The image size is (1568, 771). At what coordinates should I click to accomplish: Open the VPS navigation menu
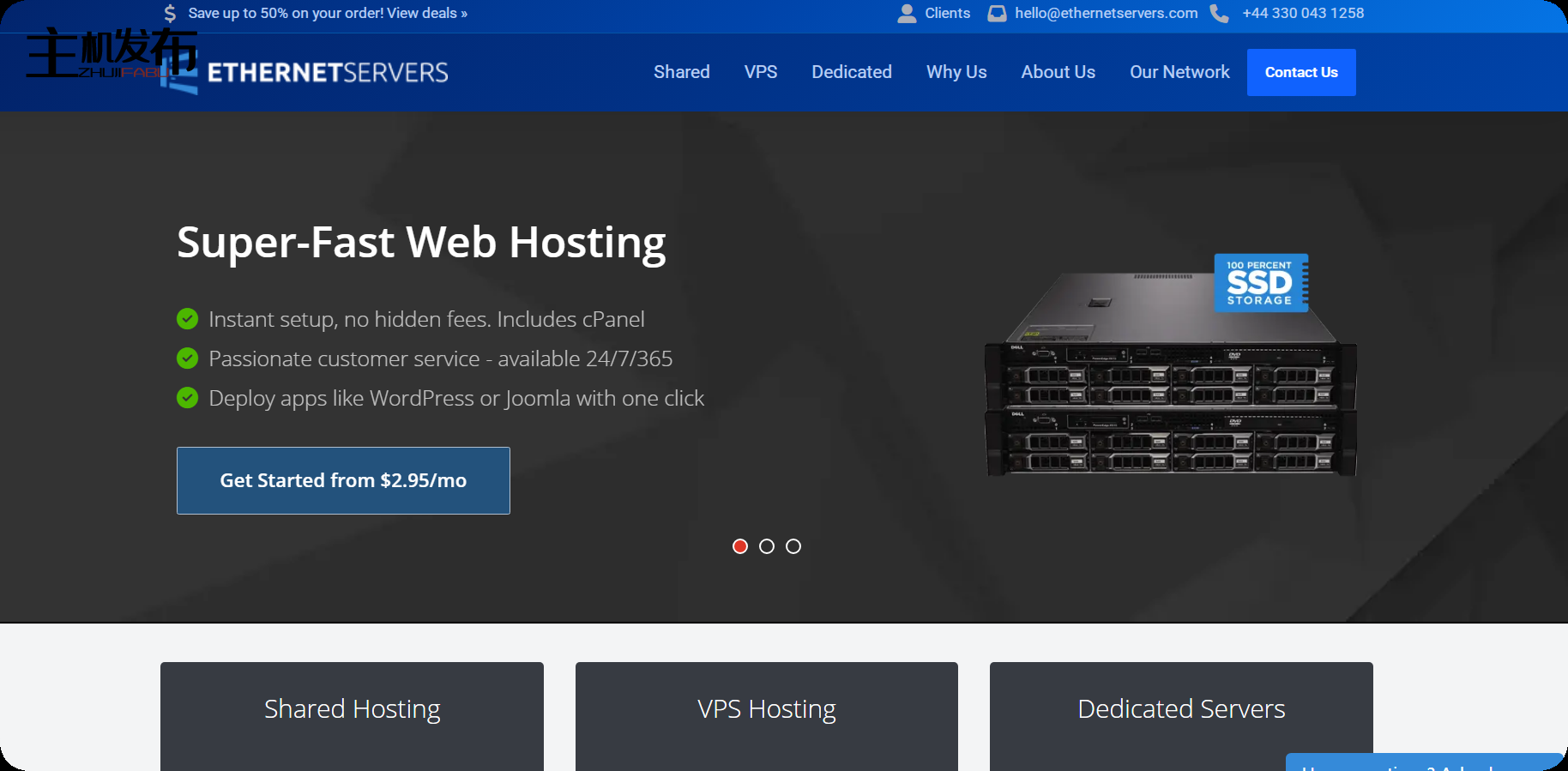click(x=761, y=72)
